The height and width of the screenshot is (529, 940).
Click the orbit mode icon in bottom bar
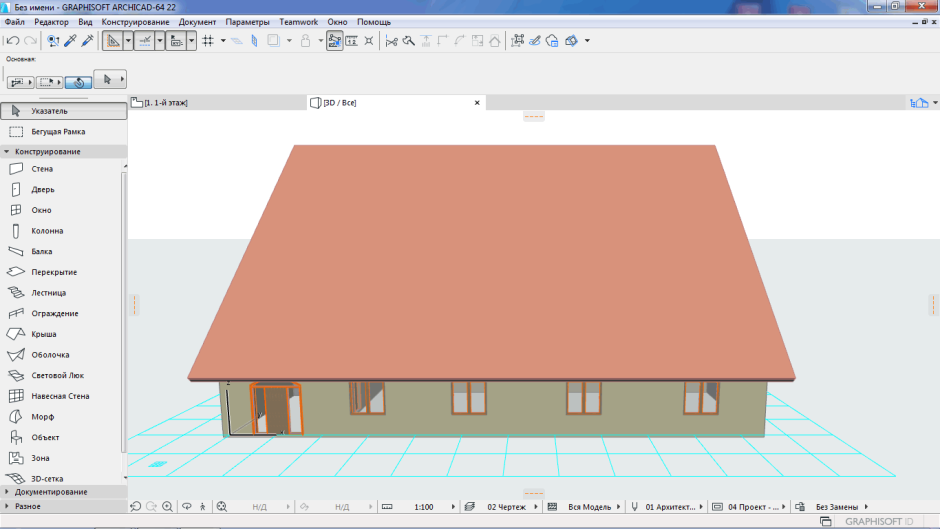pyautogui.click(x=186, y=507)
